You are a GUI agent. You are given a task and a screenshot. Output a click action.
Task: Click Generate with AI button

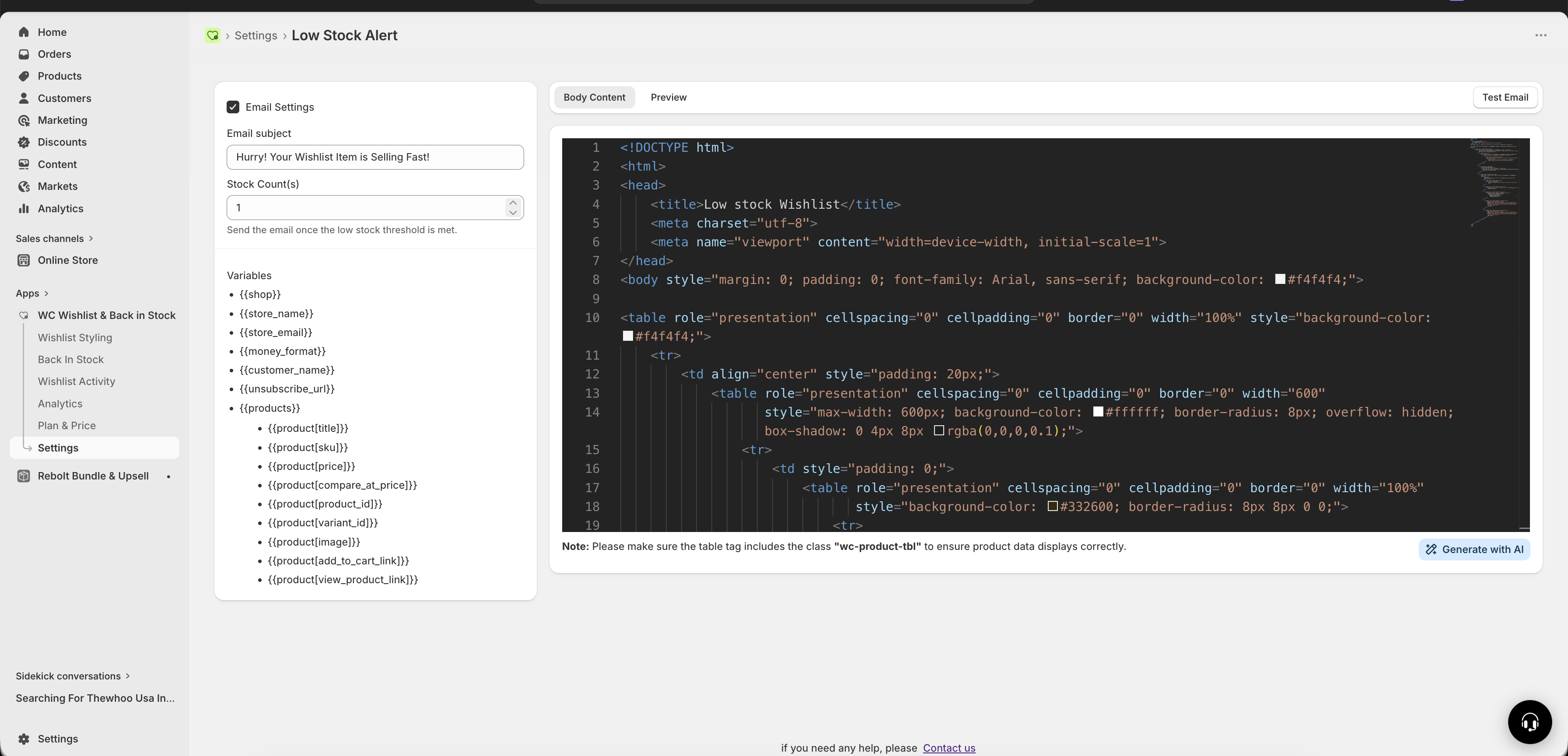click(1473, 549)
